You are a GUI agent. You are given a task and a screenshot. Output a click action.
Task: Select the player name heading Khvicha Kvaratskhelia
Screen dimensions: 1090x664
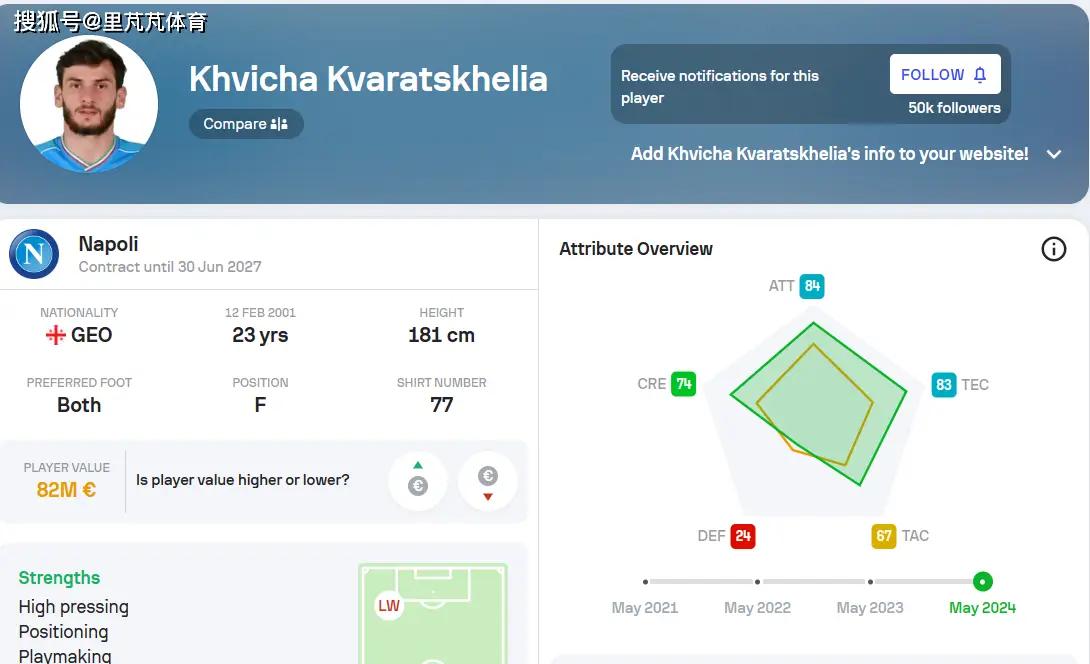point(368,79)
